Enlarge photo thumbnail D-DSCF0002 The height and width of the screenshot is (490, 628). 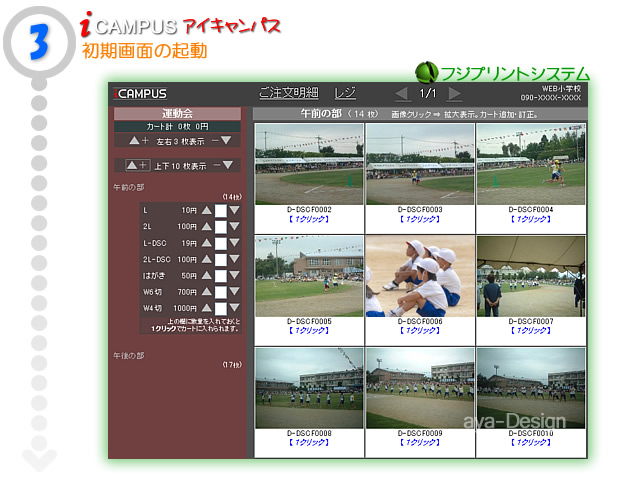tap(309, 164)
